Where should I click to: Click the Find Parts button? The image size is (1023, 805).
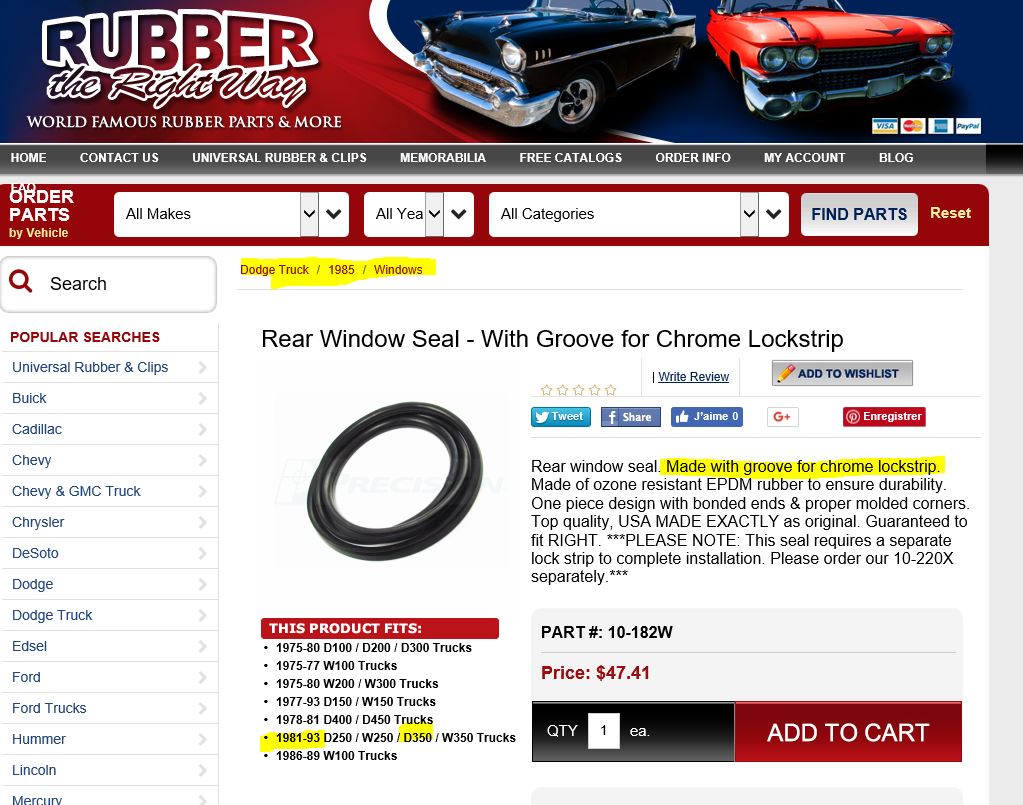click(859, 214)
